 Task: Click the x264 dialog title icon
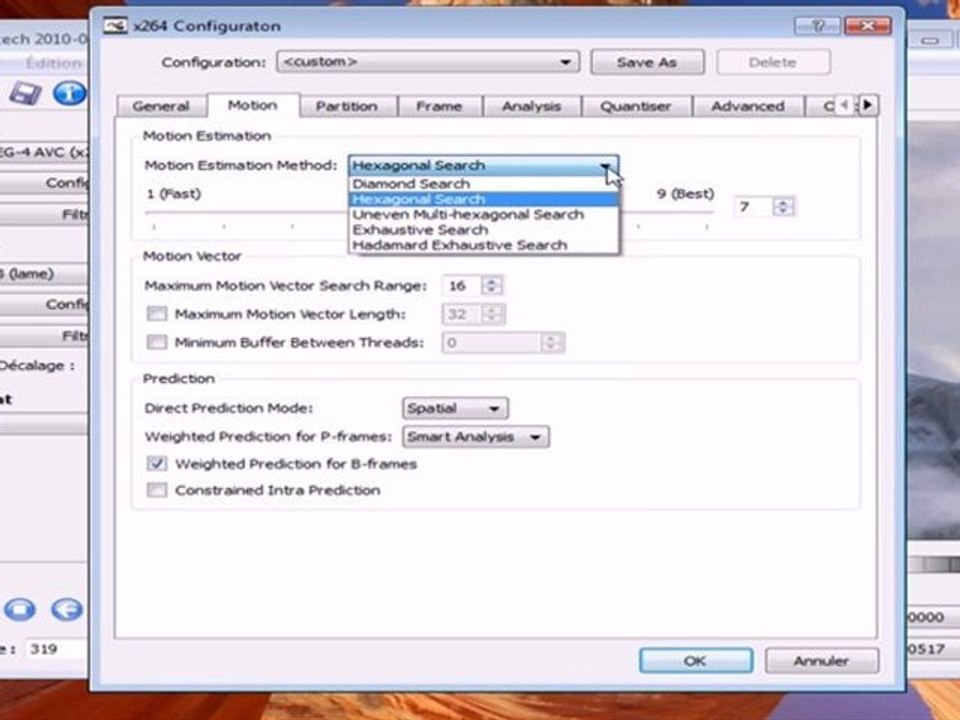coord(115,26)
